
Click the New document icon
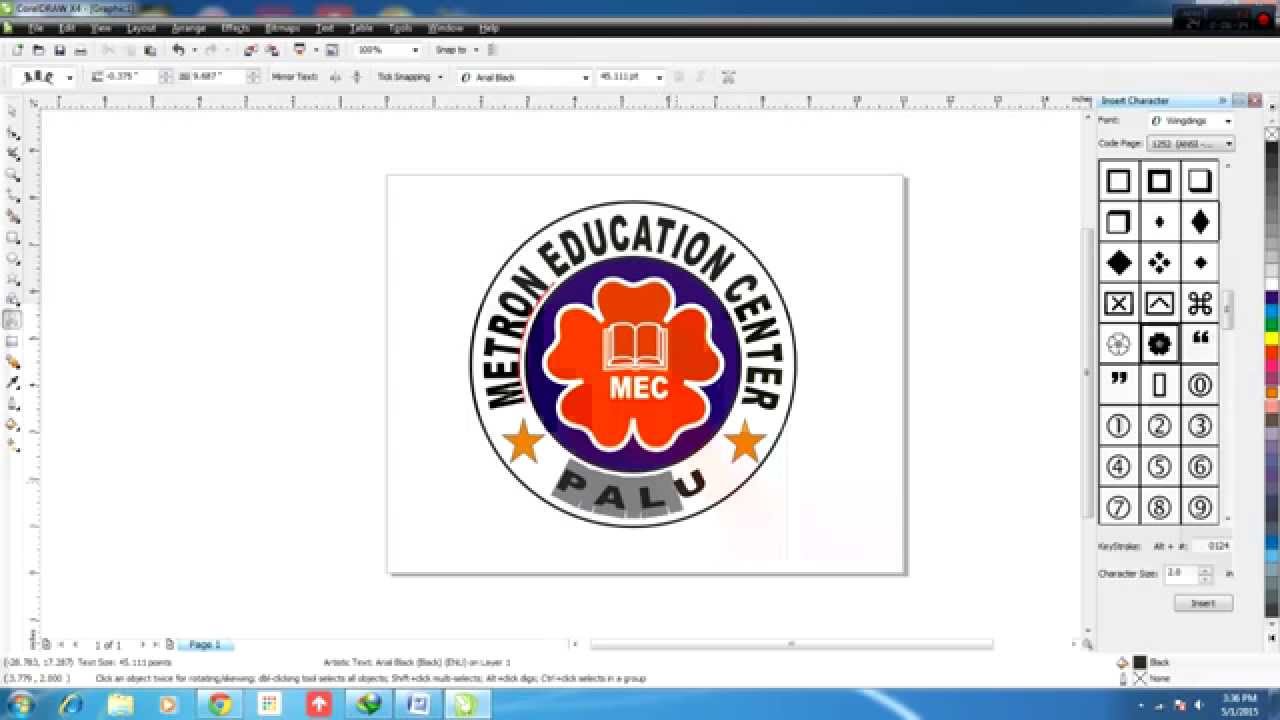(x=17, y=50)
